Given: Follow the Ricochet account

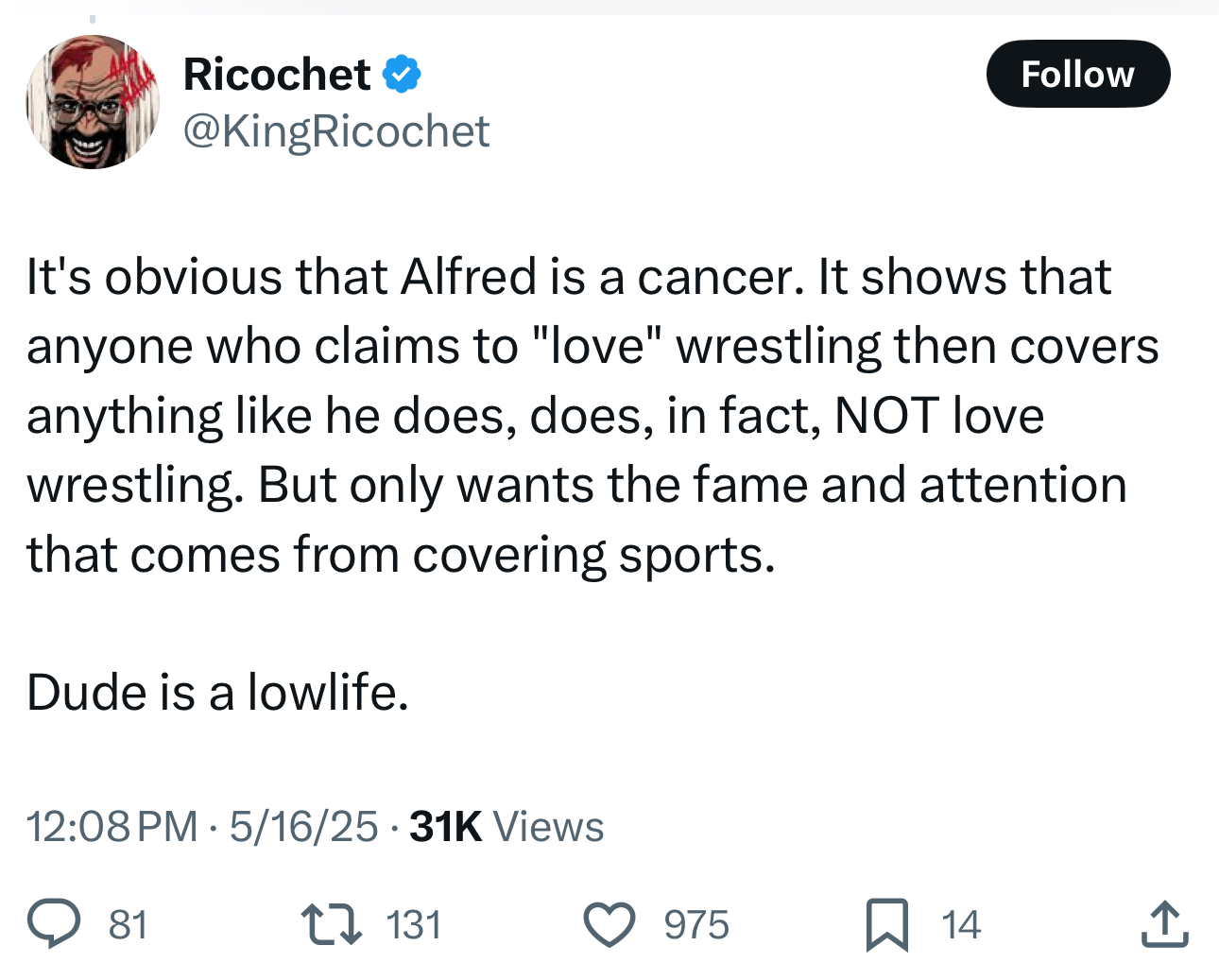Looking at the screenshot, I should tap(1077, 74).
